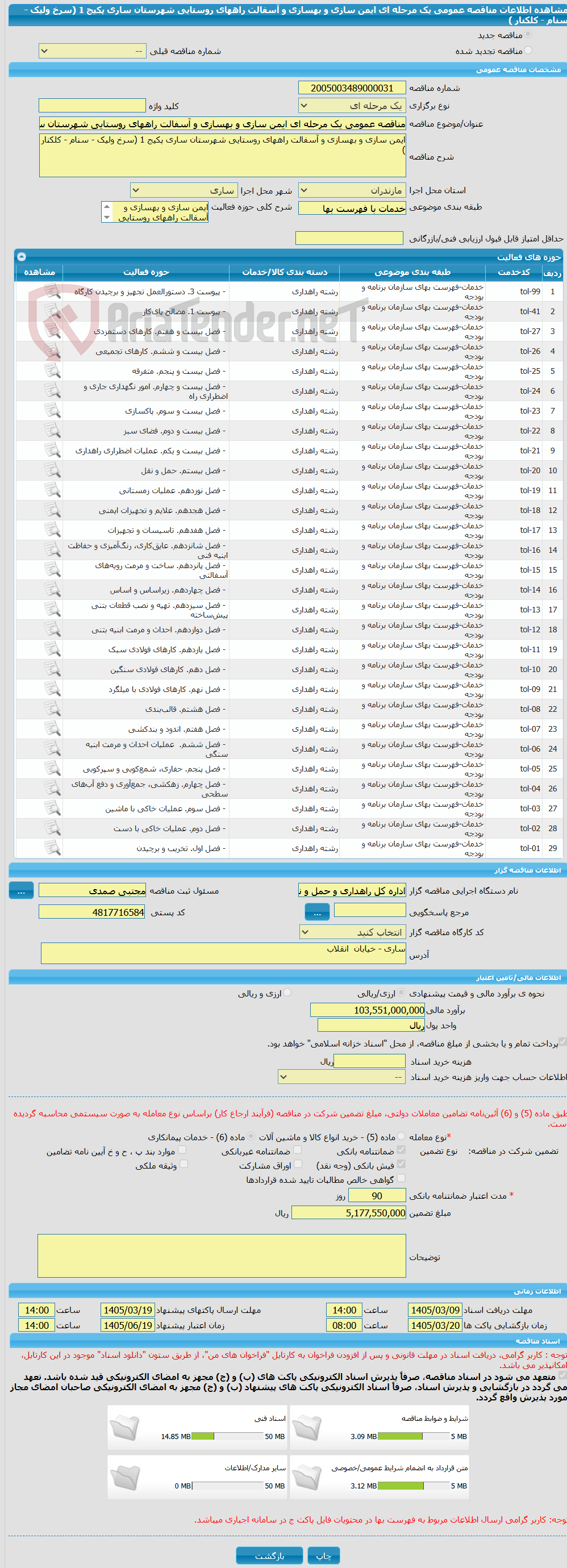This screenshot has width=567, height=1568.
Task: Open view icon for row tol-23
Action: (x=52, y=411)
